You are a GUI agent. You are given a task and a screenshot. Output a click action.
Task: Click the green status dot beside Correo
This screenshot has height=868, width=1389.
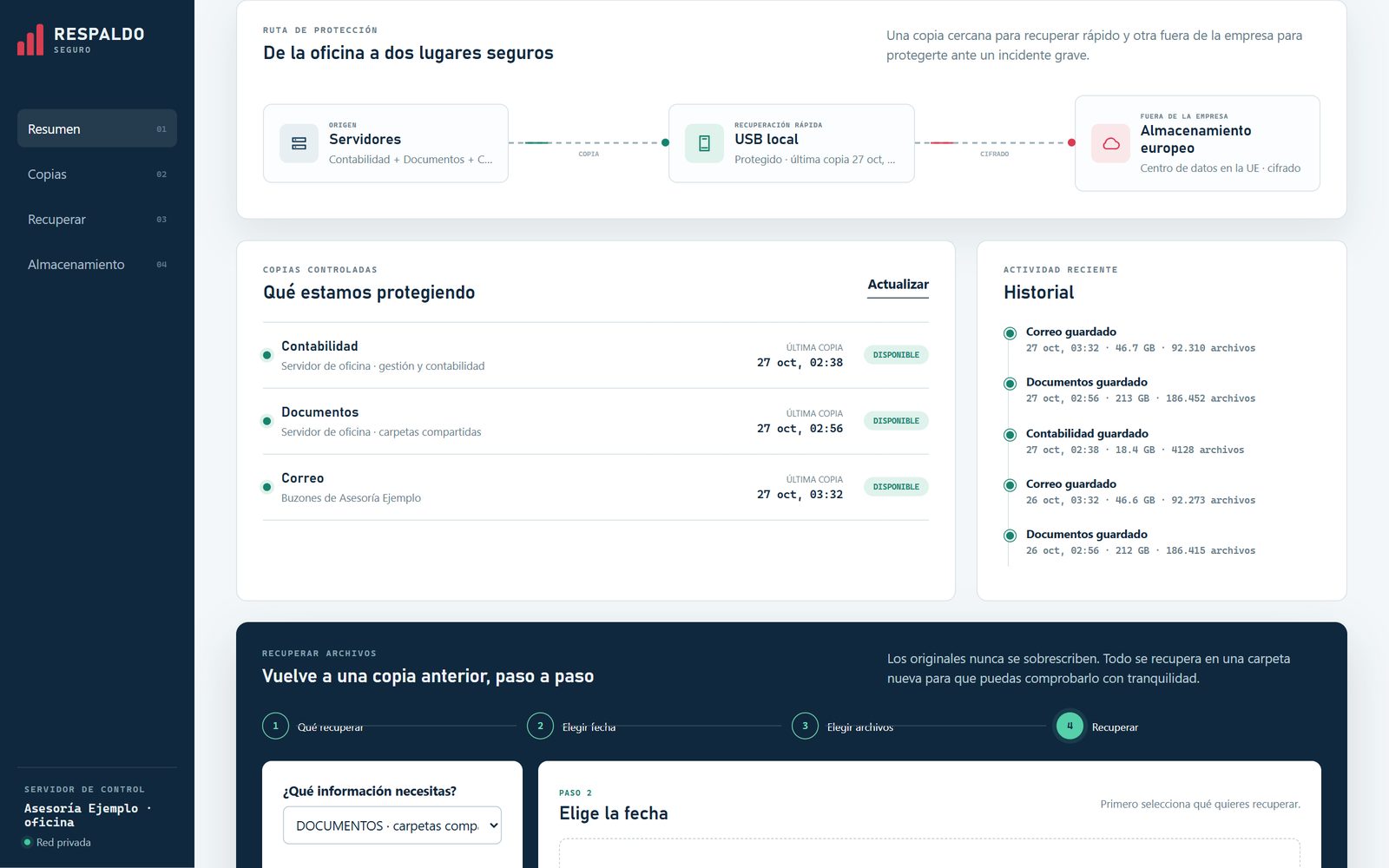pos(267,487)
